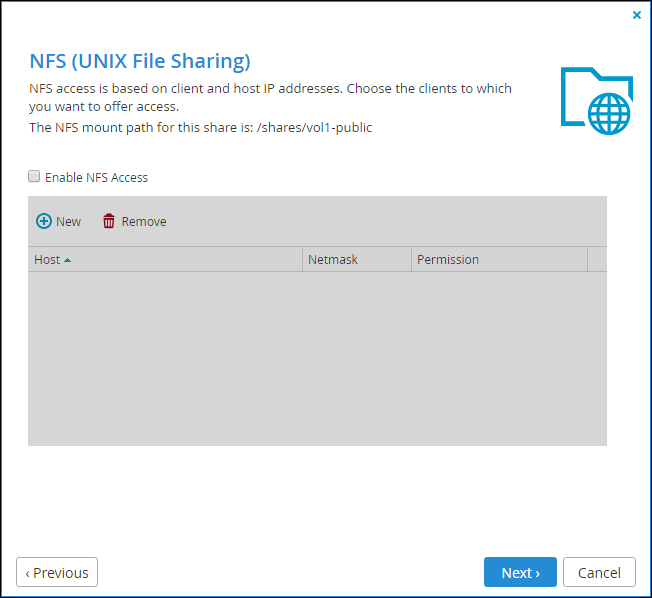Click the plus circle New icon
Screen dimensions: 652x598
[x=44, y=221]
